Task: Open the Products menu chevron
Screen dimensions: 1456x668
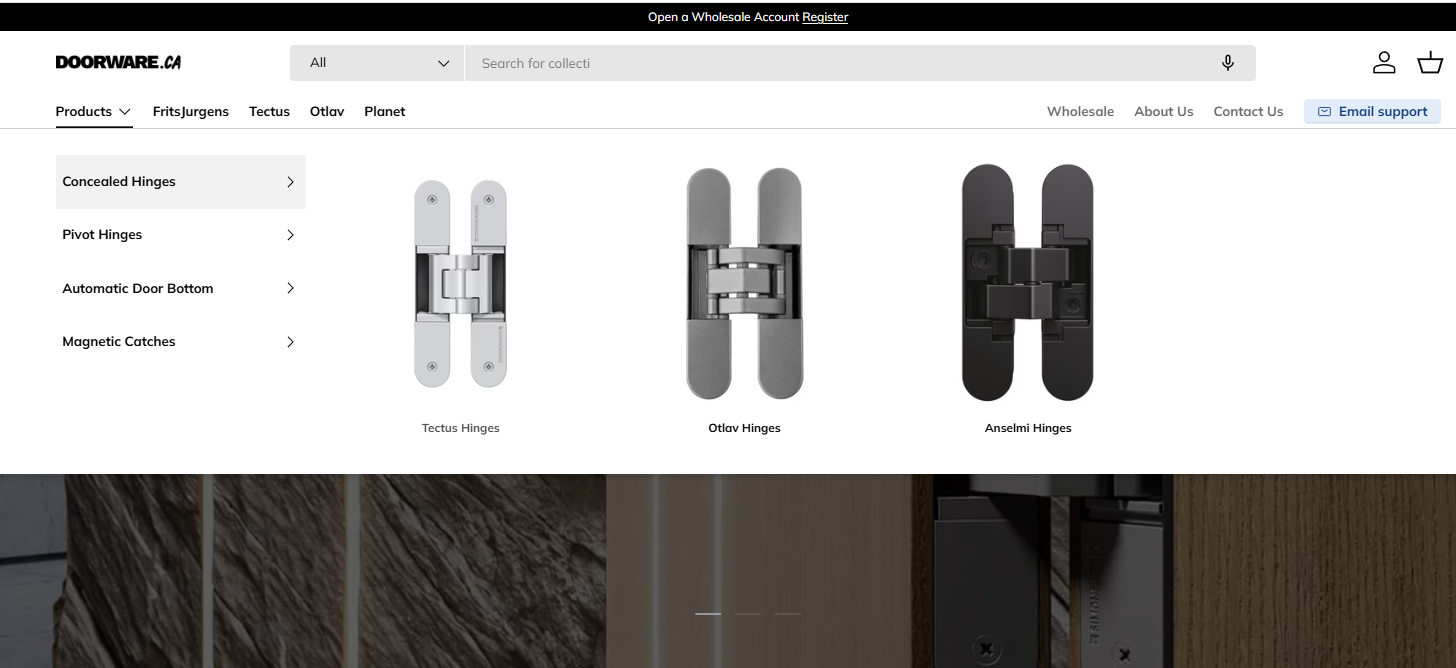Action: 126,112
